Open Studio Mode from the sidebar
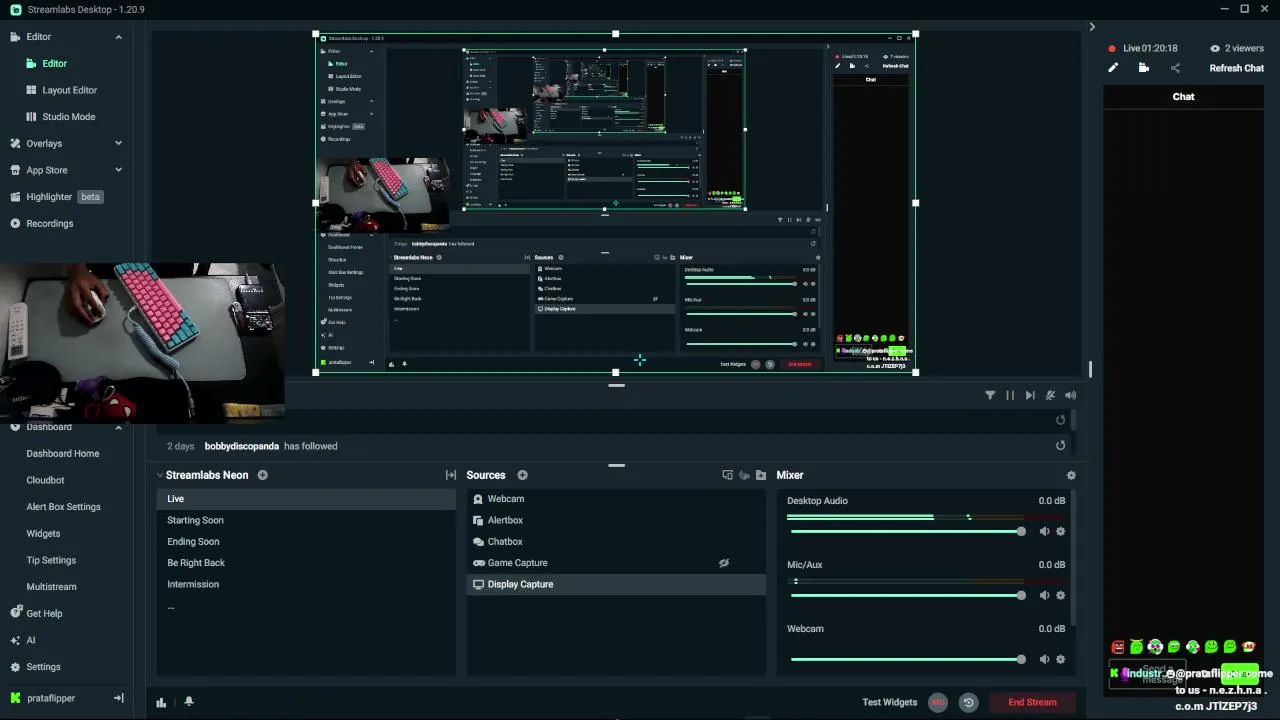This screenshot has height=720, width=1280. tap(68, 117)
